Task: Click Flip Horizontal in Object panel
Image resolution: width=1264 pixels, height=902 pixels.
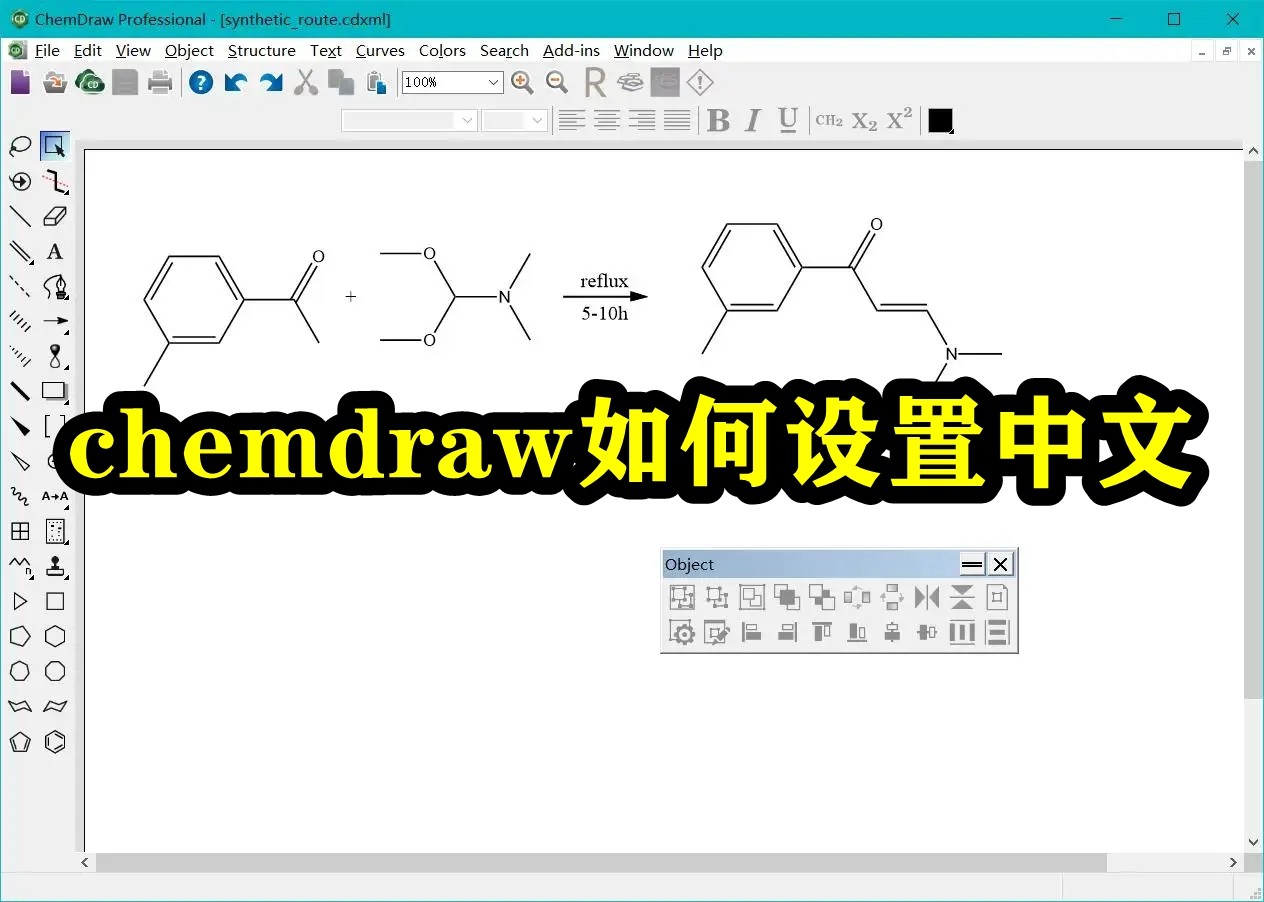Action: [927, 598]
